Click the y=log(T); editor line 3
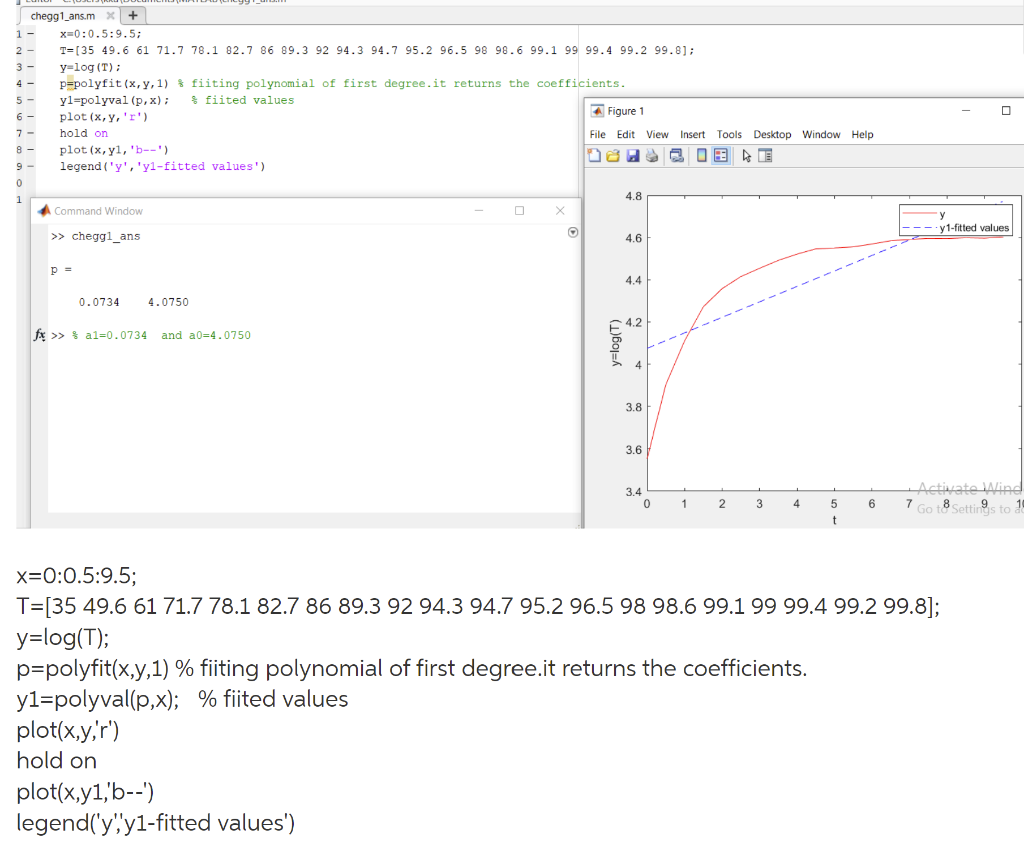The width and height of the screenshot is (1024, 864). tap(90, 67)
